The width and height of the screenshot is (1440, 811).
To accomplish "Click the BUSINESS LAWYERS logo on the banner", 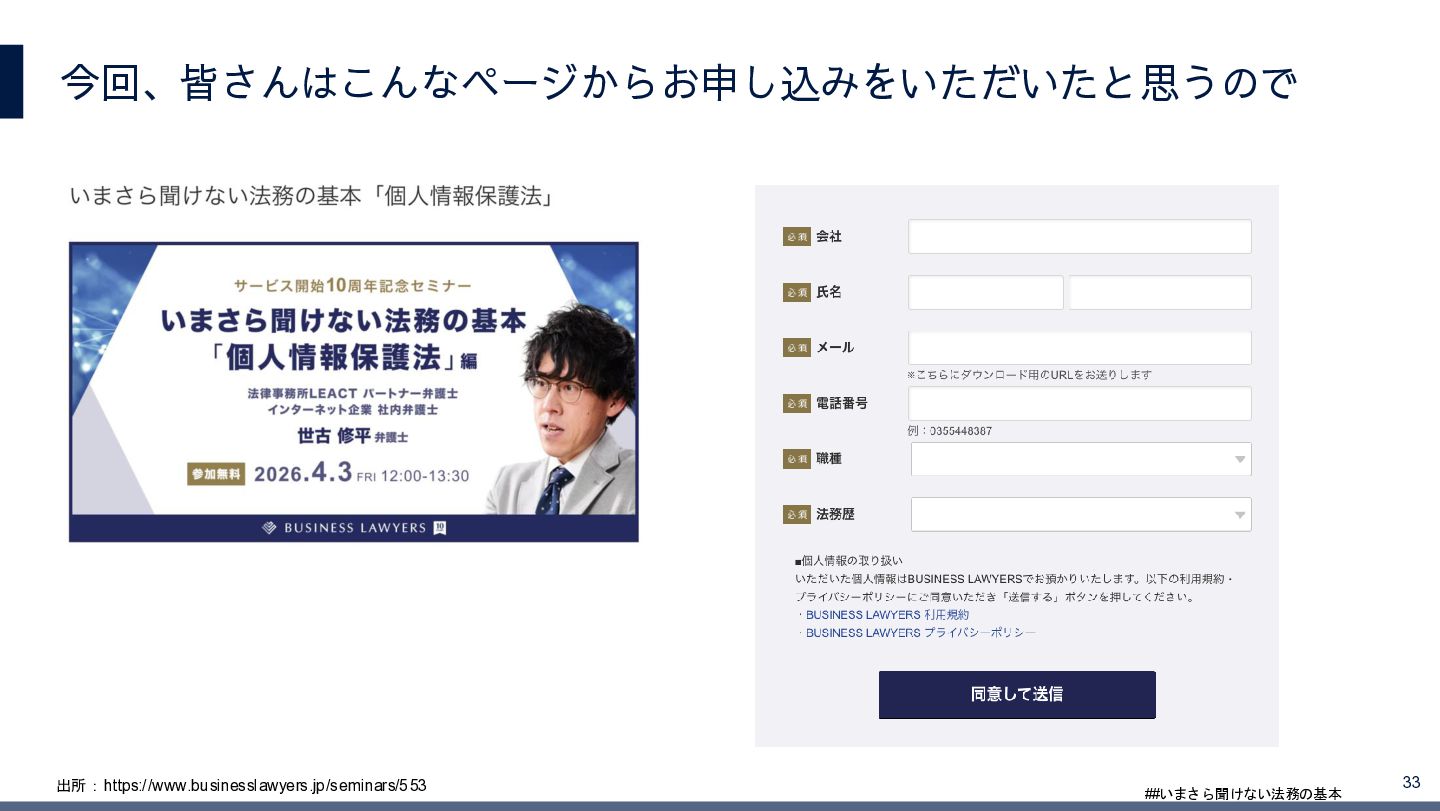I will [x=354, y=528].
